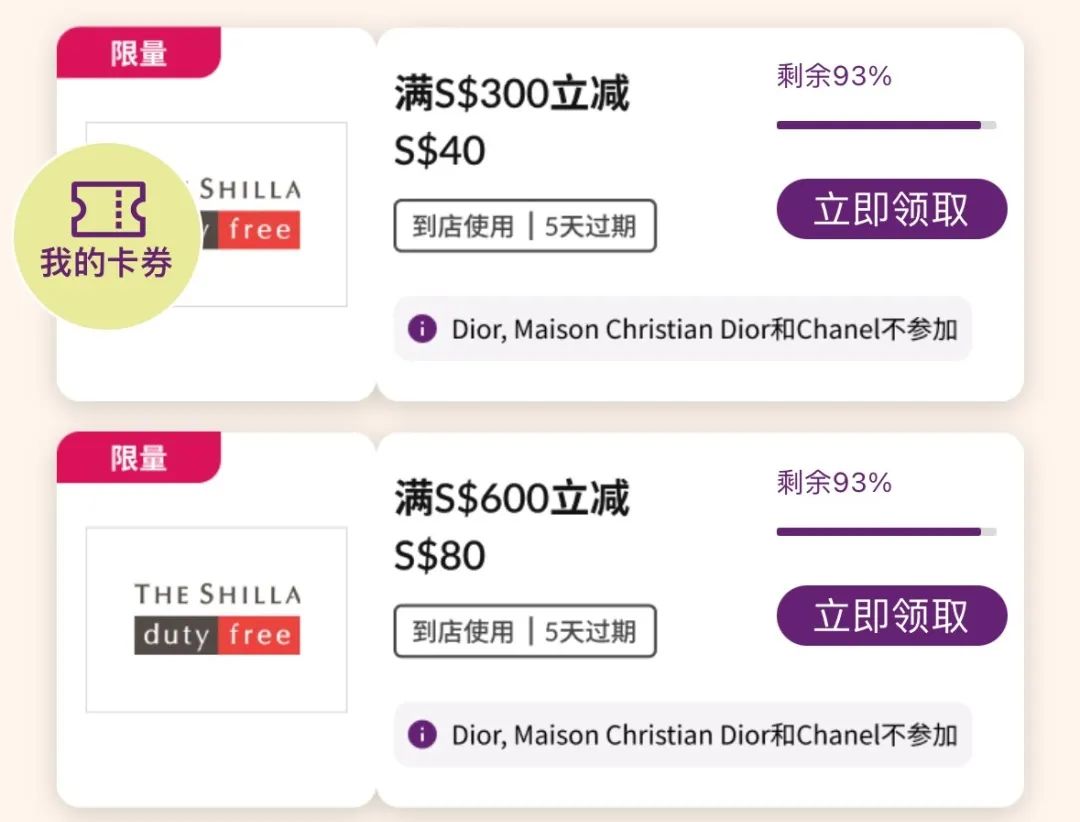Select the 到店使用 | 5天过期 tag under S$40
Screen dimensions: 1080x822
[524, 225]
